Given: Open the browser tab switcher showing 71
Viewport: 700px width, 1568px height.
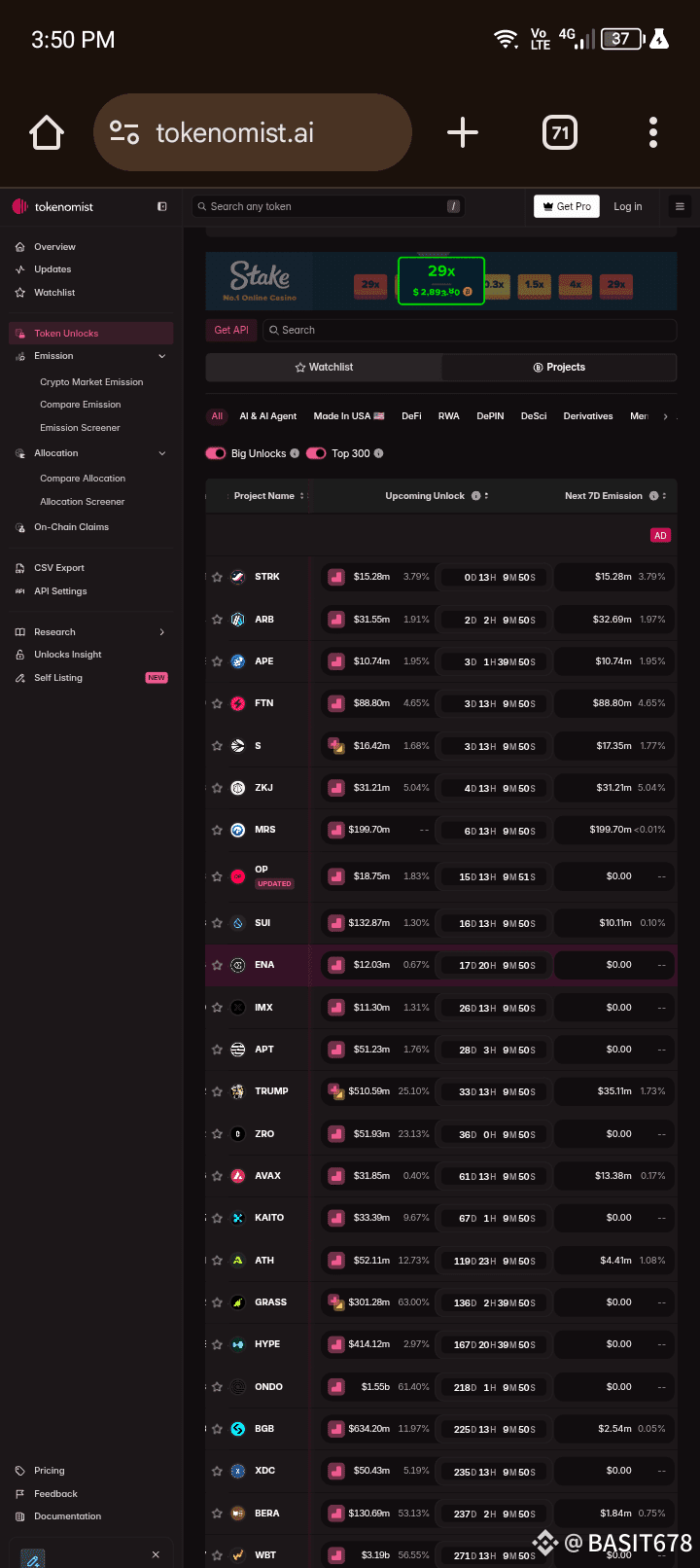Looking at the screenshot, I should [560, 132].
